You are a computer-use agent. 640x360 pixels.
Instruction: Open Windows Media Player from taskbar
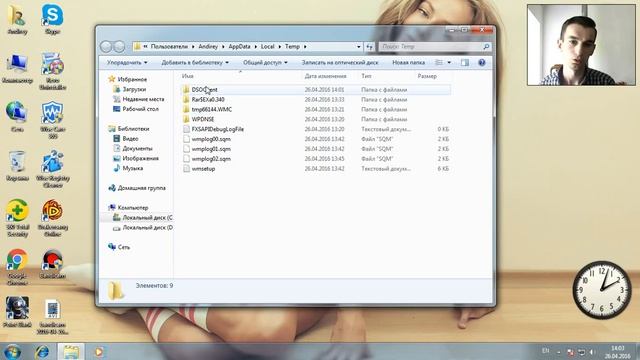click(x=98, y=352)
